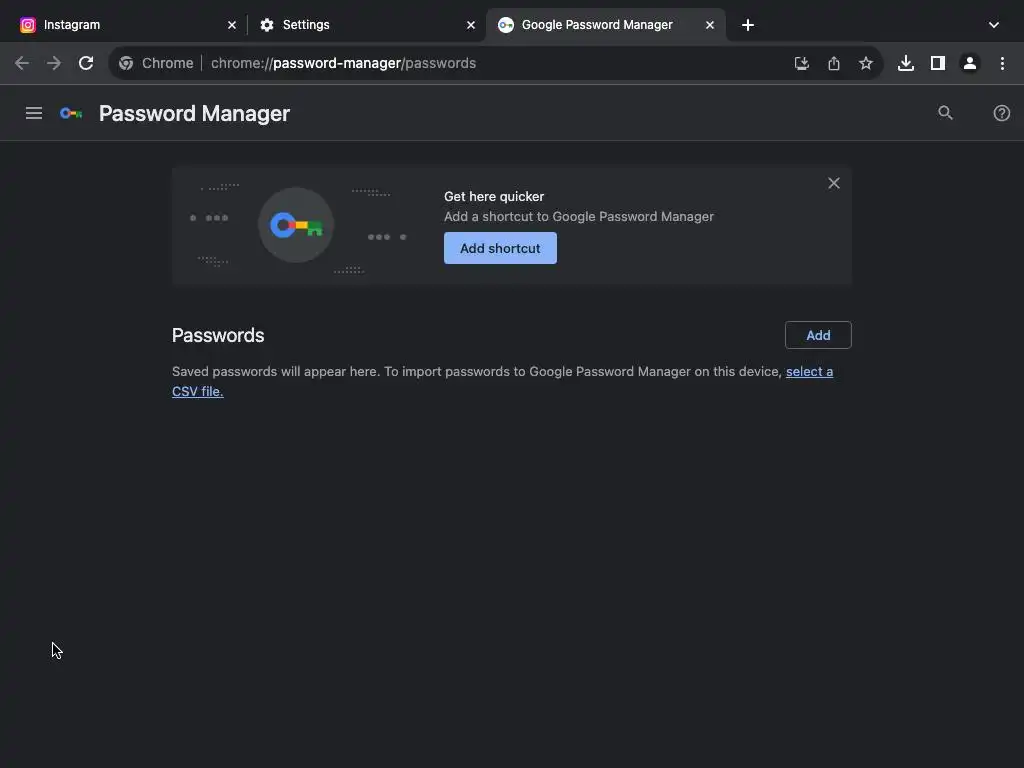Open help via the question mark icon

[x=1001, y=113]
